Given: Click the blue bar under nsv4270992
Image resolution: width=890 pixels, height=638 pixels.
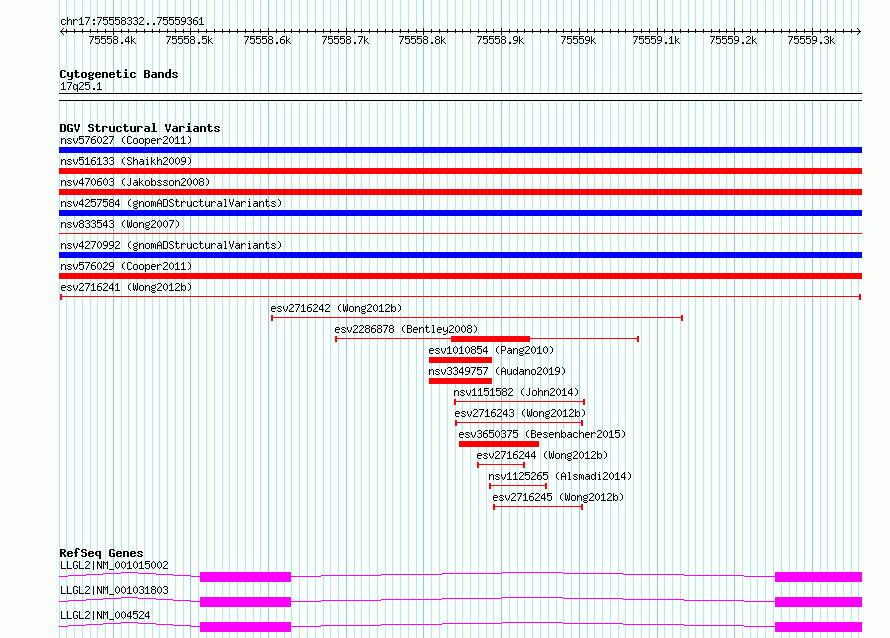Looking at the screenshot, I should pos(460,255).
